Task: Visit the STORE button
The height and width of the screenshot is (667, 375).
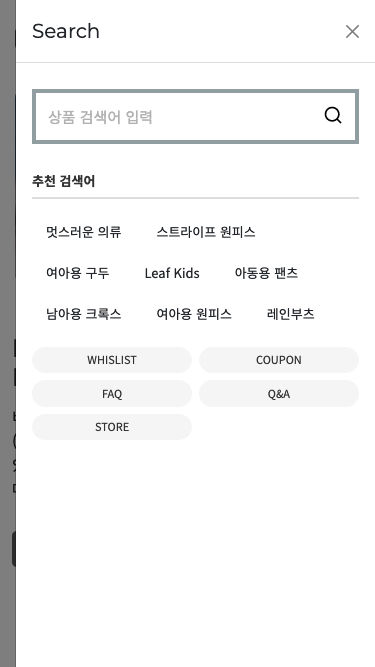Action: tap(112, 427)
